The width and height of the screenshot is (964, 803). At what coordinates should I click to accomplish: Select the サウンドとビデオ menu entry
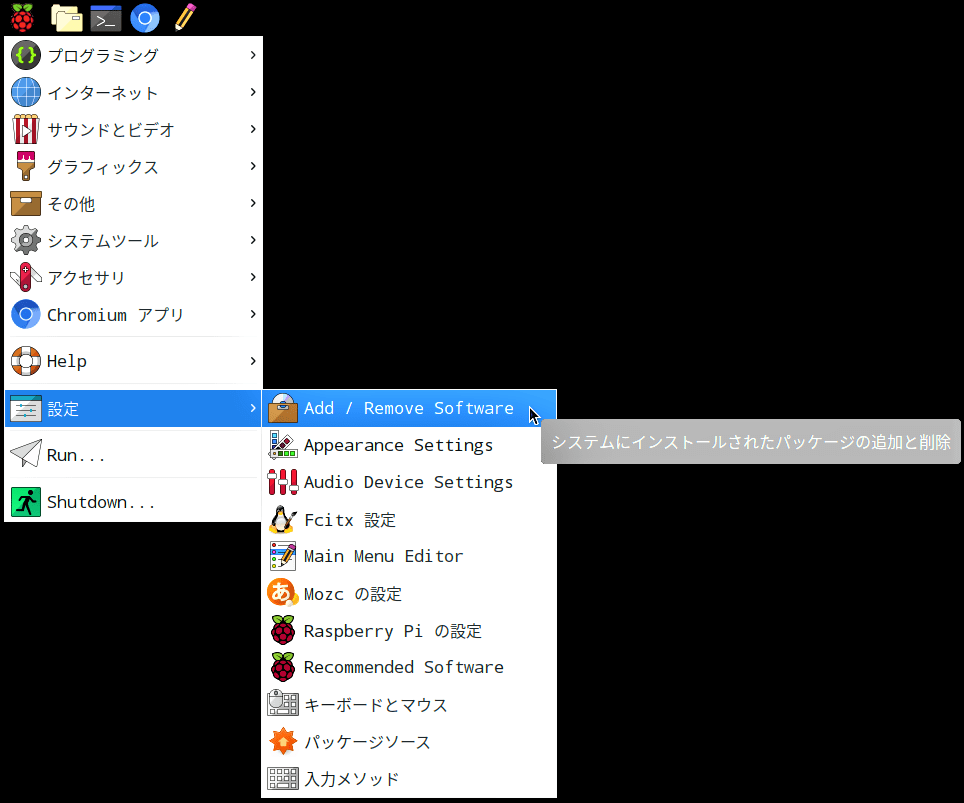133,129
